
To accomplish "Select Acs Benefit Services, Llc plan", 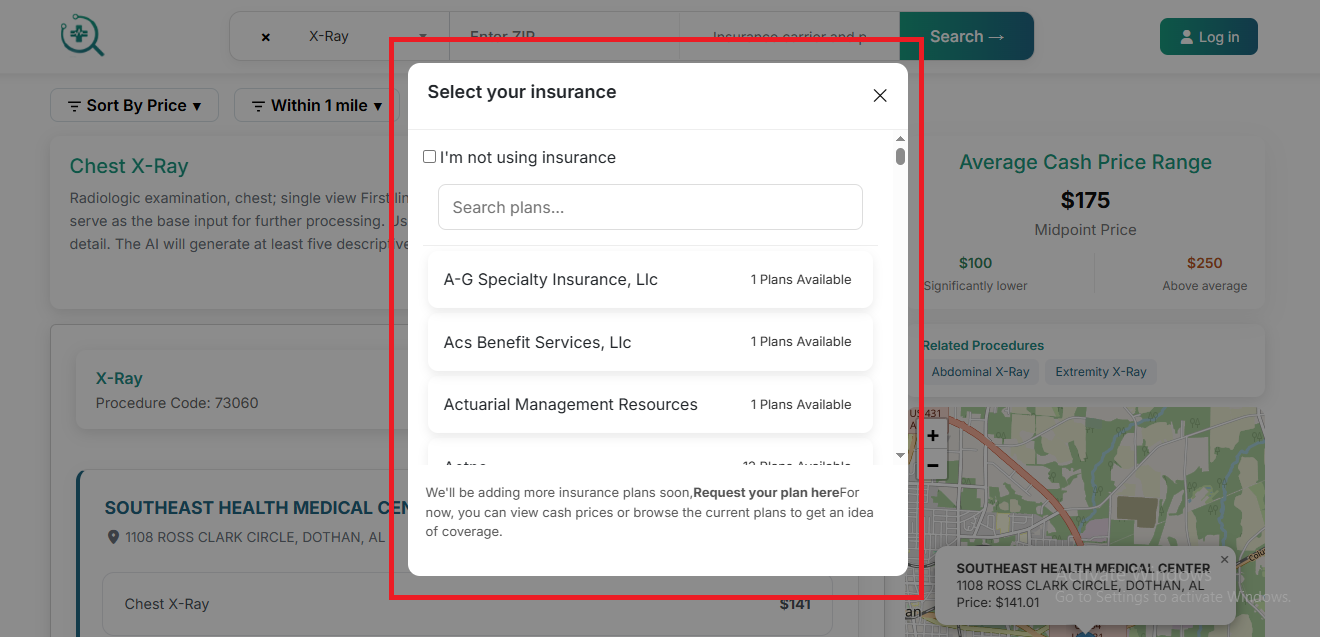I will 650,342.
